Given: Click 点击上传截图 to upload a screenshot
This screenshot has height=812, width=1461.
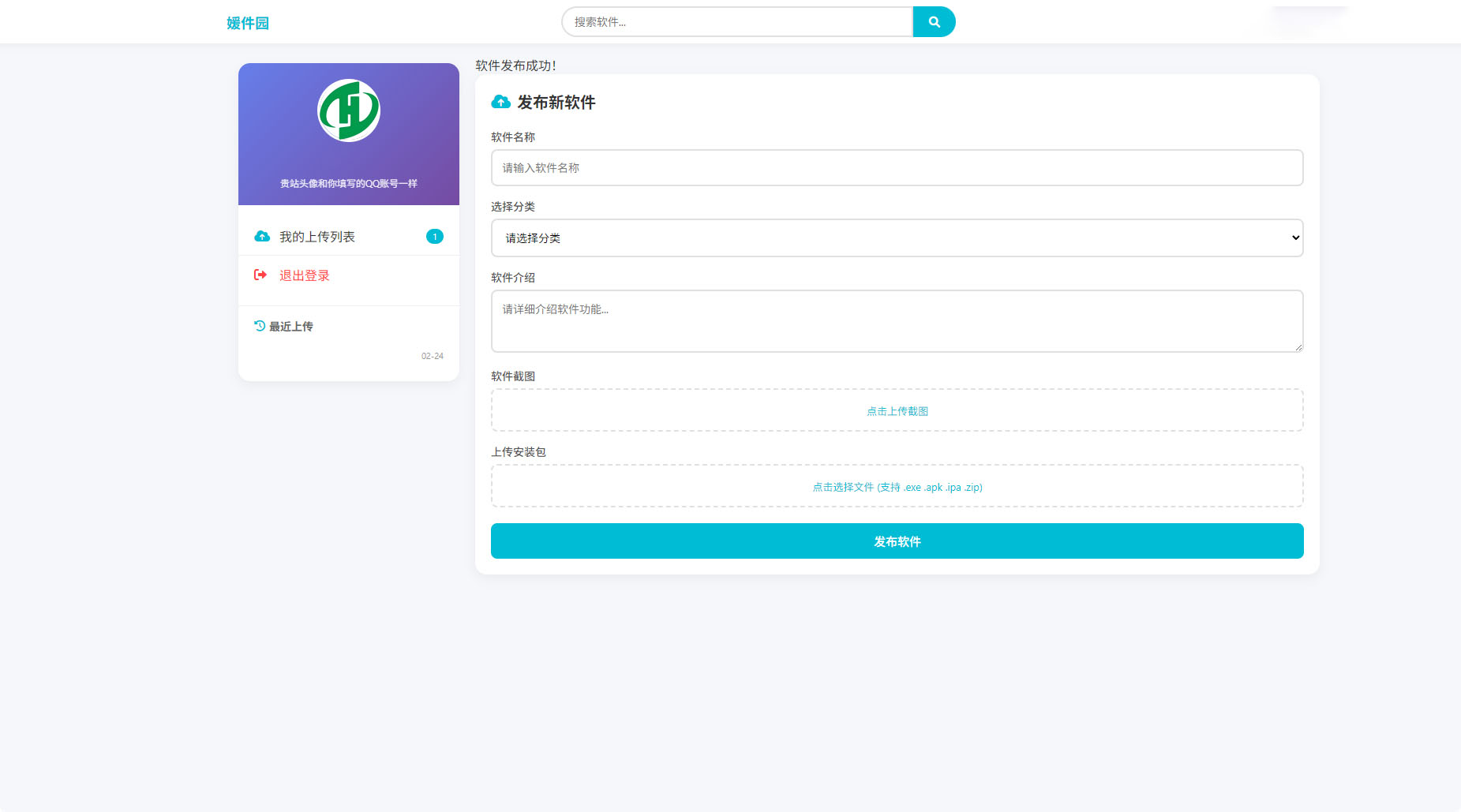Looking at the screenshot, I should coord(896,410).
